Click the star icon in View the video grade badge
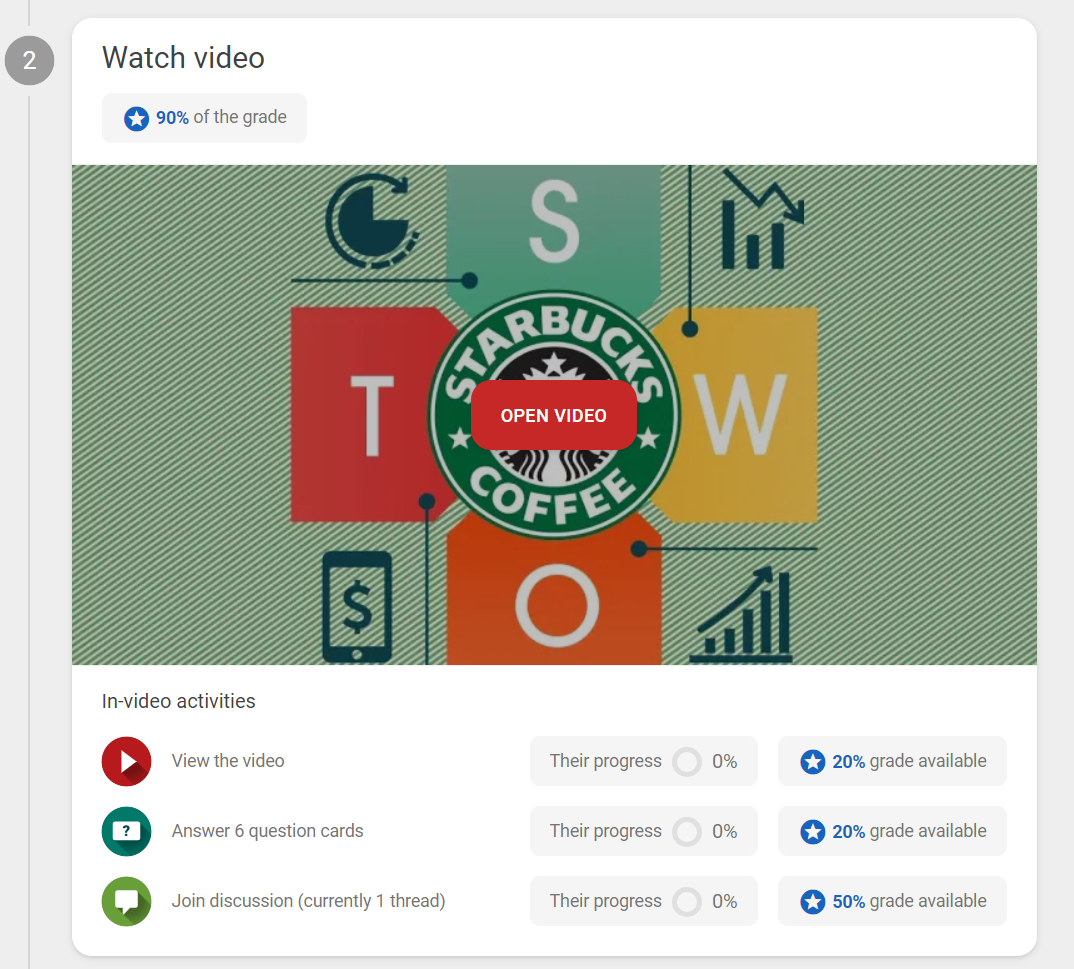 [813, 762]
